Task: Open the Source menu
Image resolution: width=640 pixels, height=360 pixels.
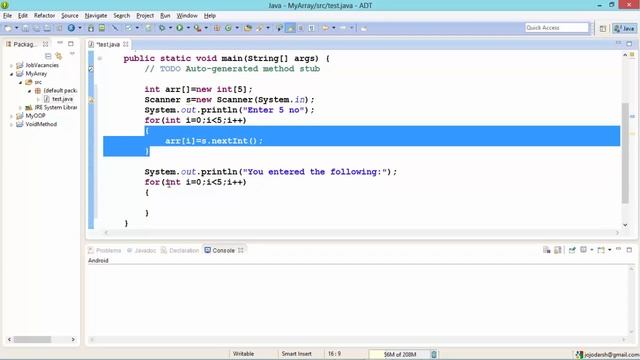Action: [x=70, y=16]
